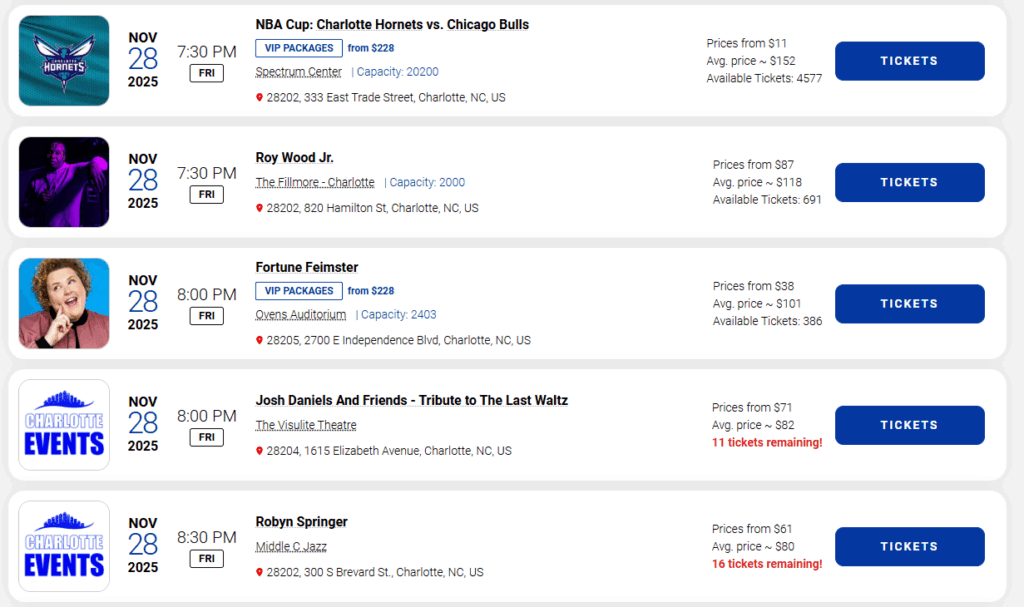View VIP Packages for Fortune Feimster

click(298, 291)
